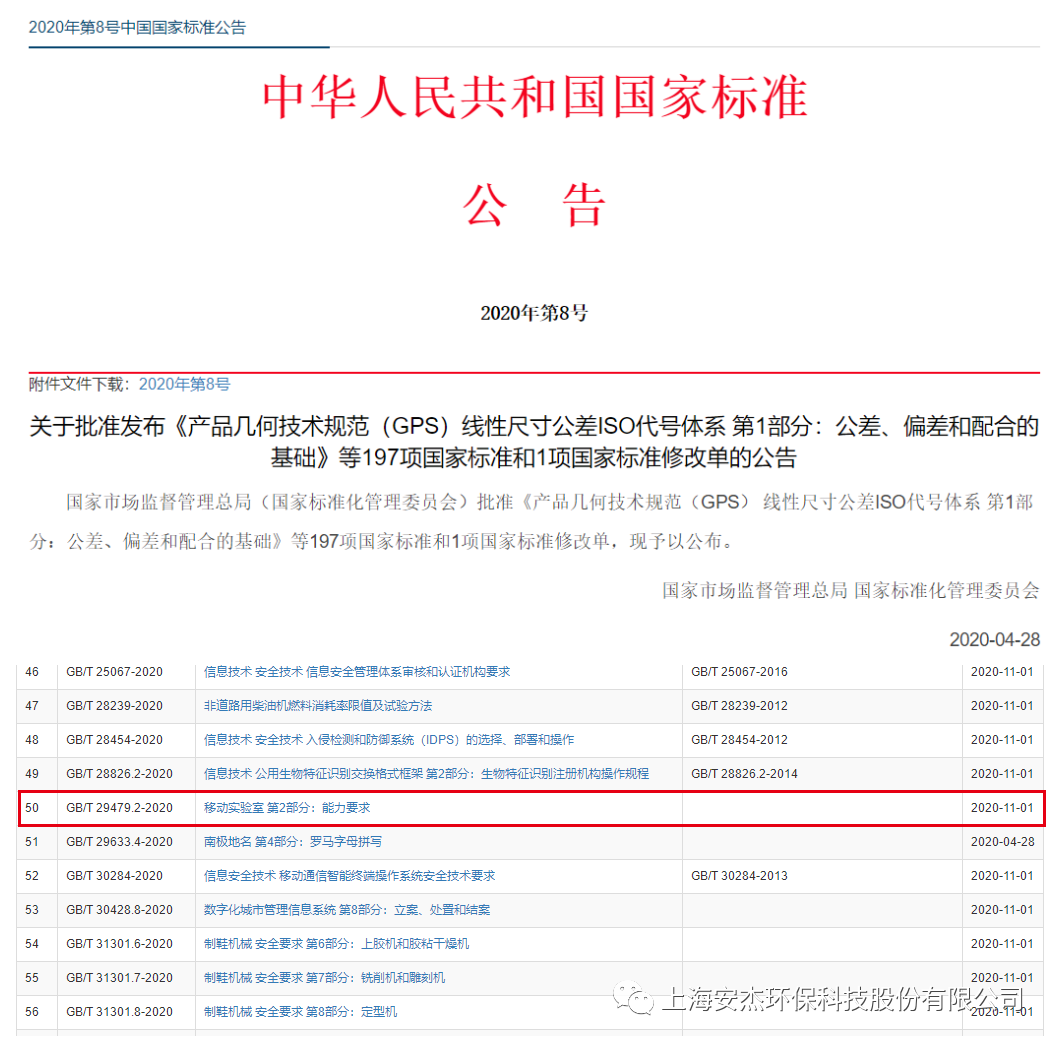The width and height of the screenshot is (1059, 1046).
Task: Click standard number GB/T 29479.2-2020 cell
Action: (x=119, y=808)
